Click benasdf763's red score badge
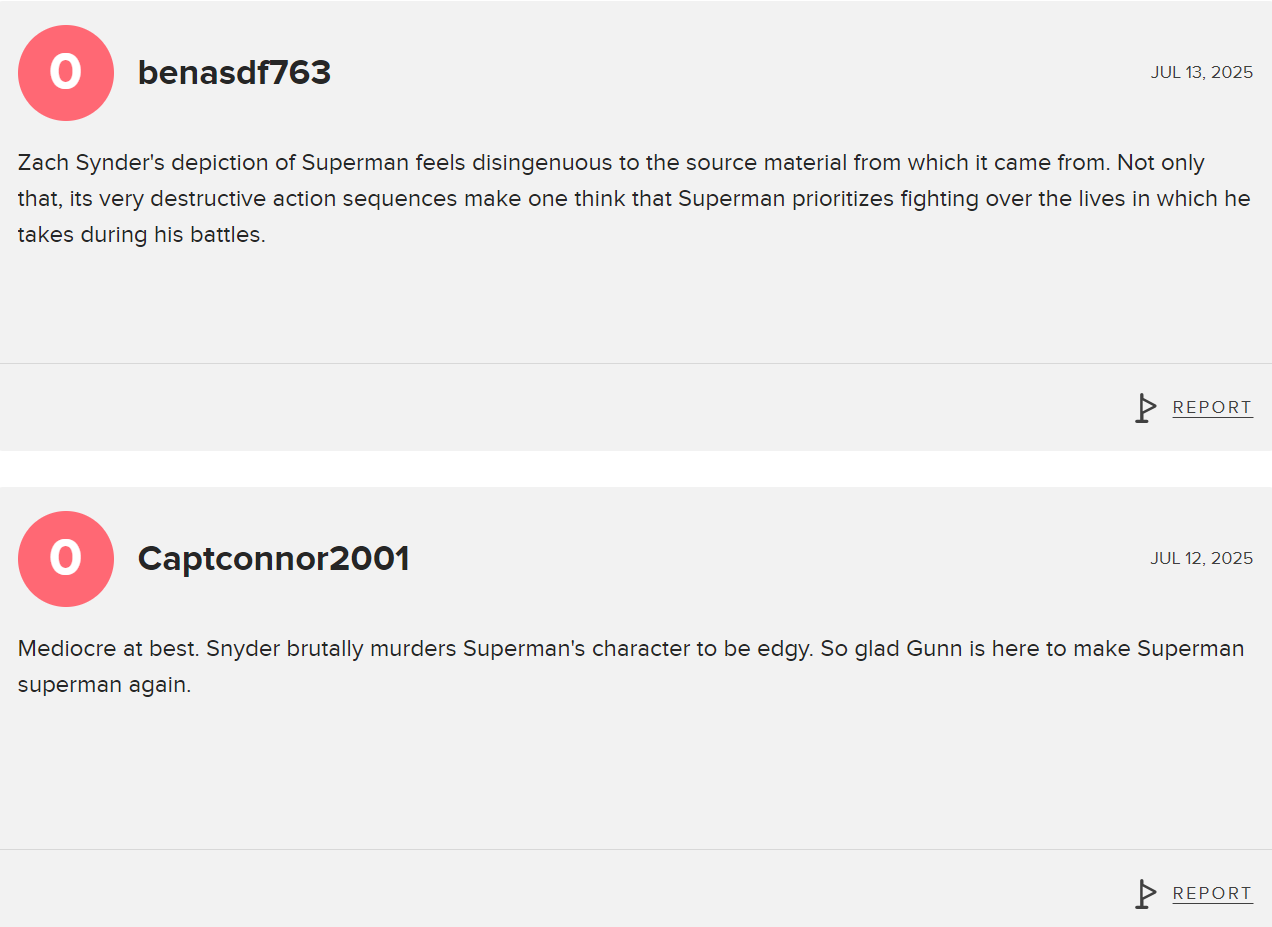 [66, 73]
